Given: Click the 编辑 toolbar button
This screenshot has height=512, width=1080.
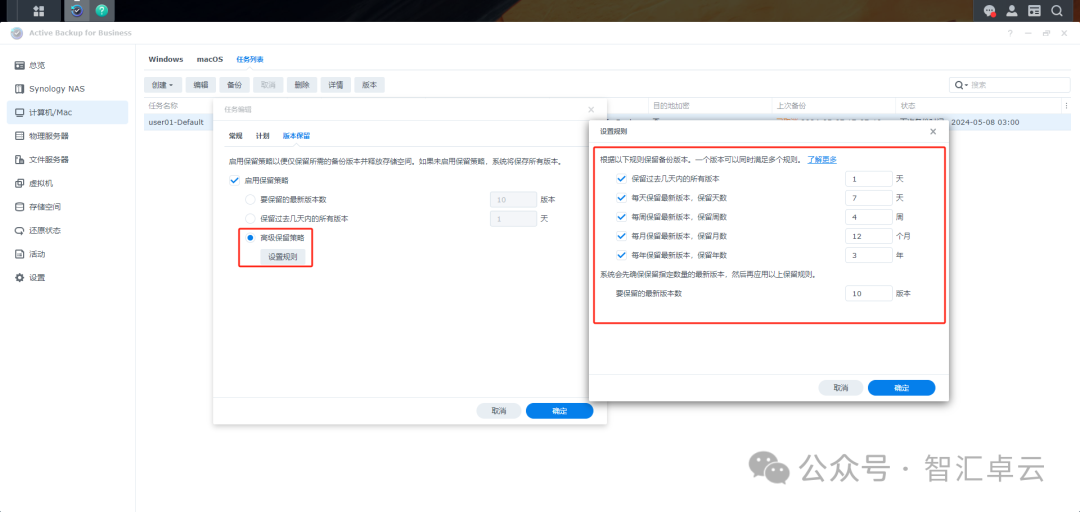Looking at the screenshot, I should 200,85.
